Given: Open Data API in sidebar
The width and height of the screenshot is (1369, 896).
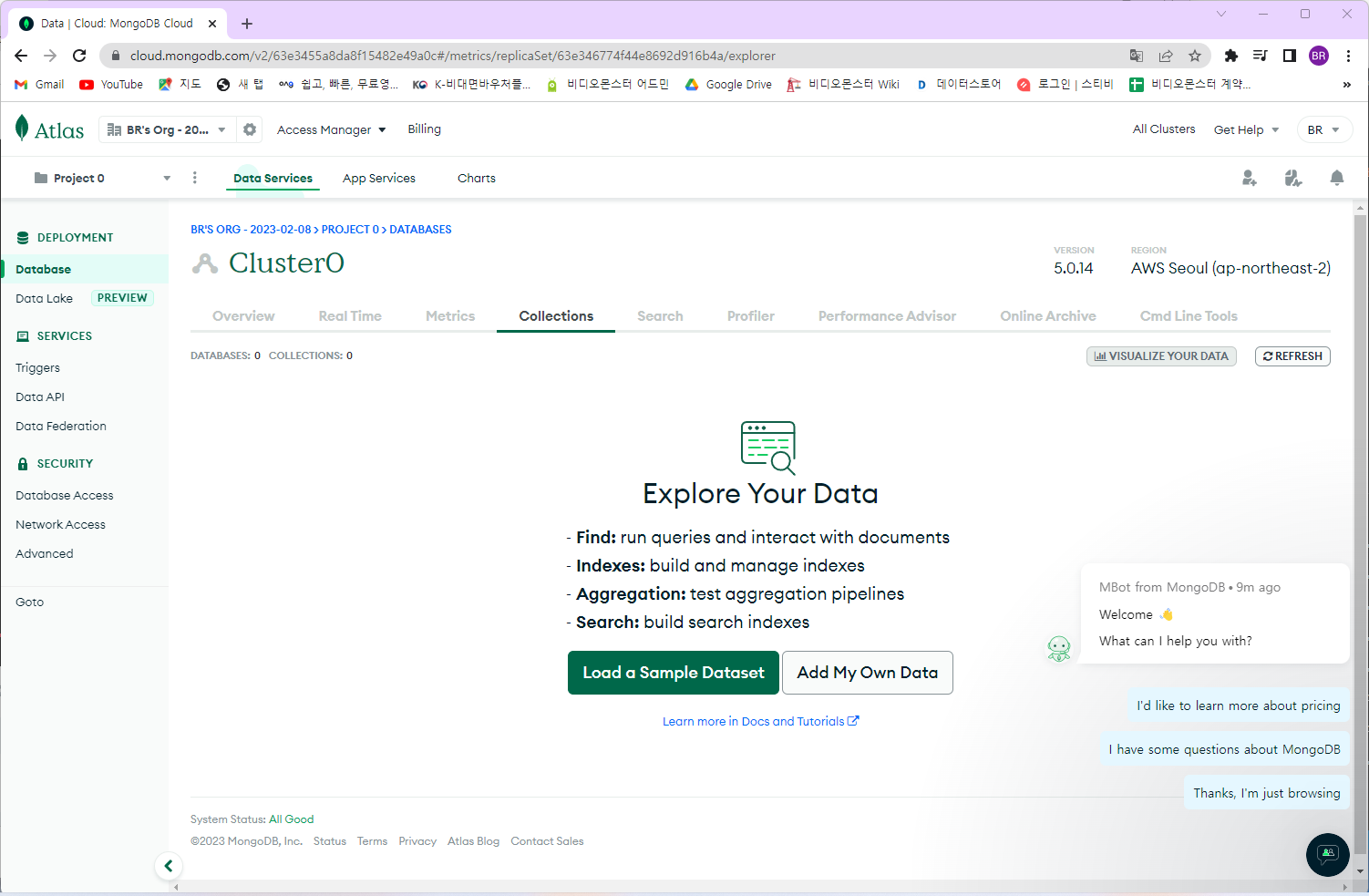Looking at the screenshot, I should tap(40, 397).
